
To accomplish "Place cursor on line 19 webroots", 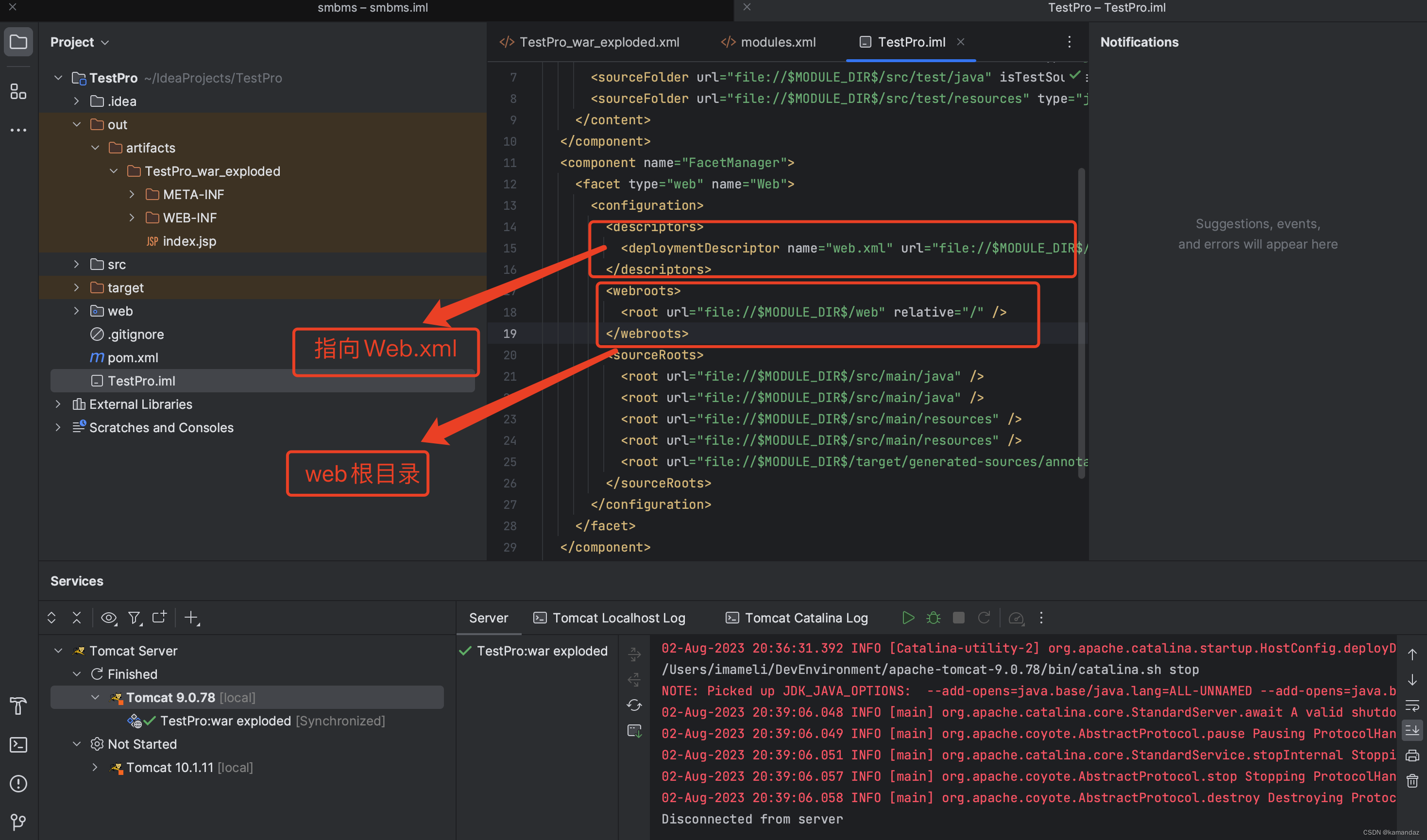I will [x=646, y=334].
